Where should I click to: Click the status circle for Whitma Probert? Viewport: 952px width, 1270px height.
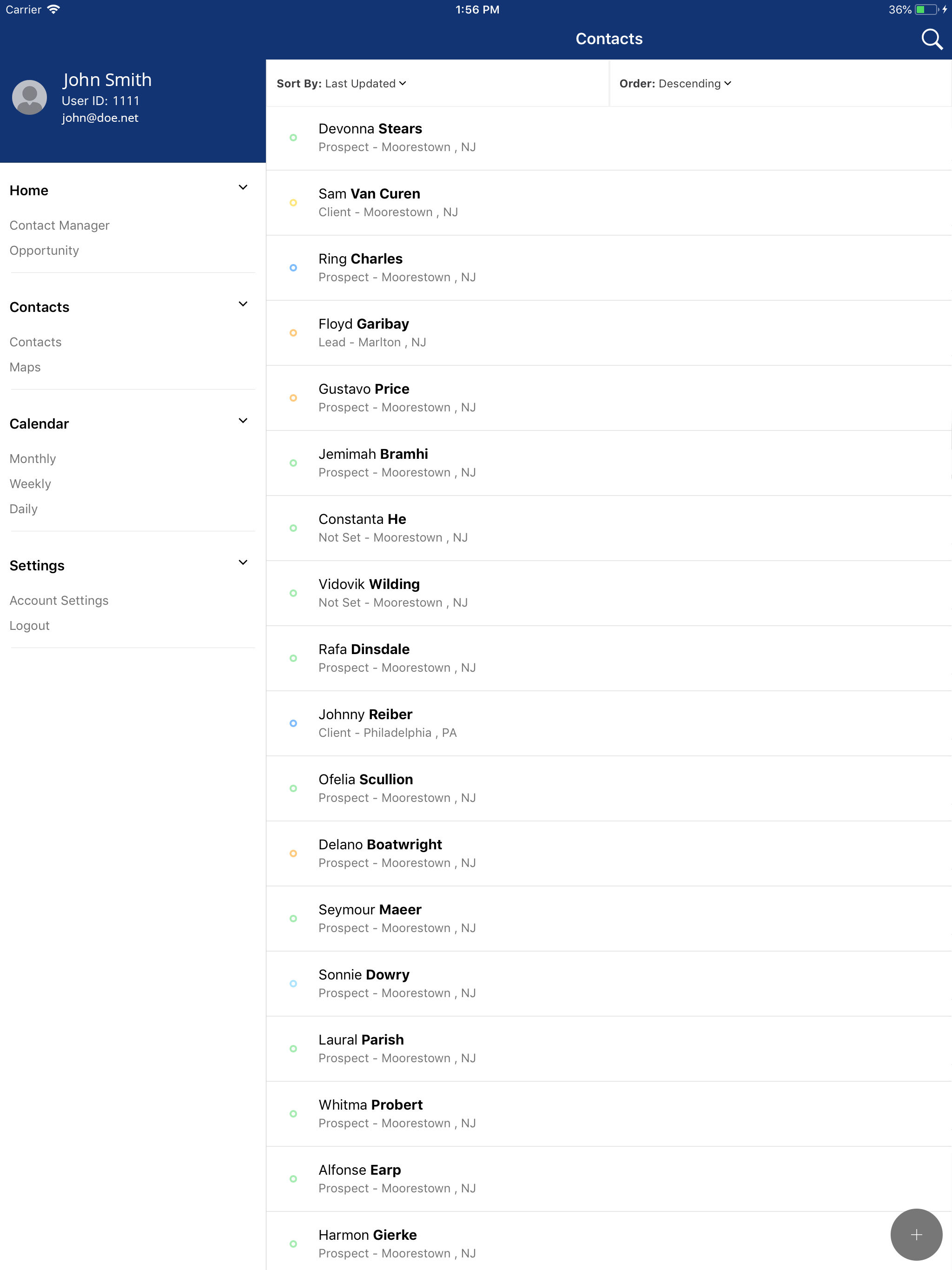[293, 1114]
